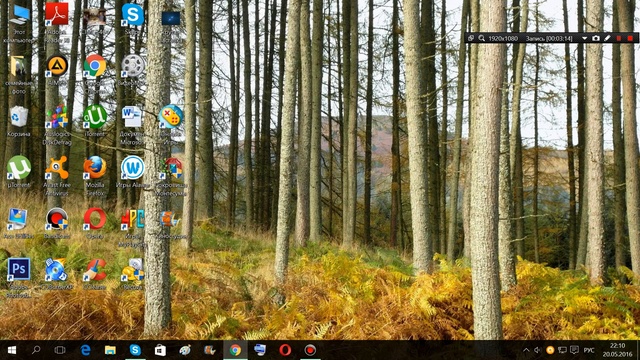Open the Avast Free Antivirus shortcut
The height and width of the screenshot is (360, 640).
pyautogui.click(x=57, y=176)
